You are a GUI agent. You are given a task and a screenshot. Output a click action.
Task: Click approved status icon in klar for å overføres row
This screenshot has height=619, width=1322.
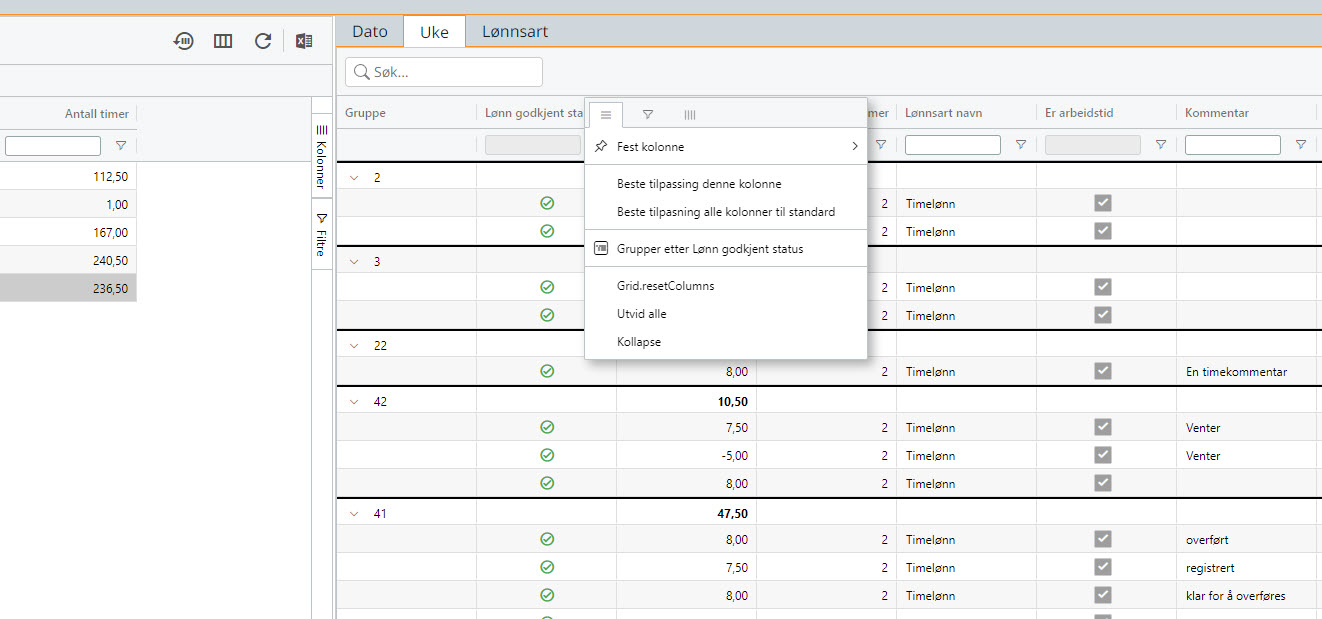click(547, 595)
